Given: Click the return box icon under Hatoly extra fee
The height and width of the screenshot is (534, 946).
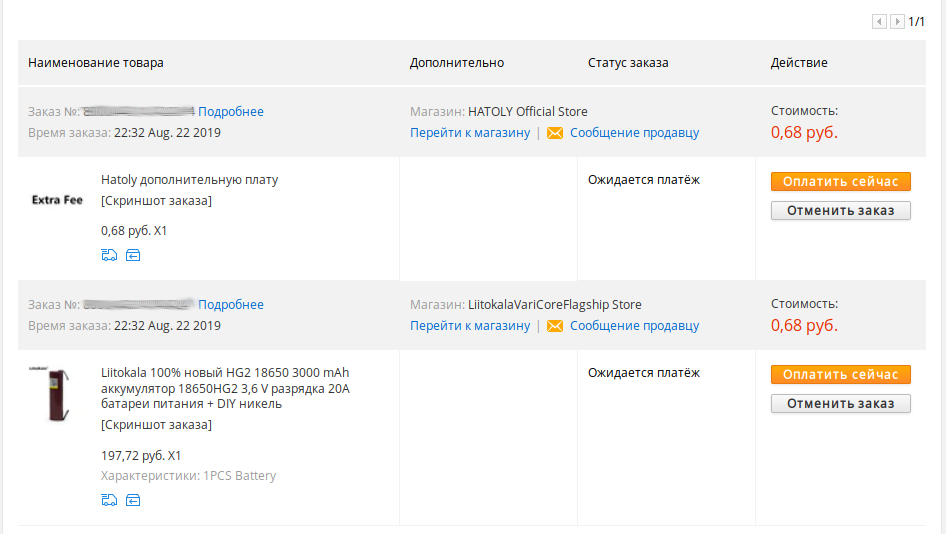Looking at the screenshot, I should (x=133, y=255).
